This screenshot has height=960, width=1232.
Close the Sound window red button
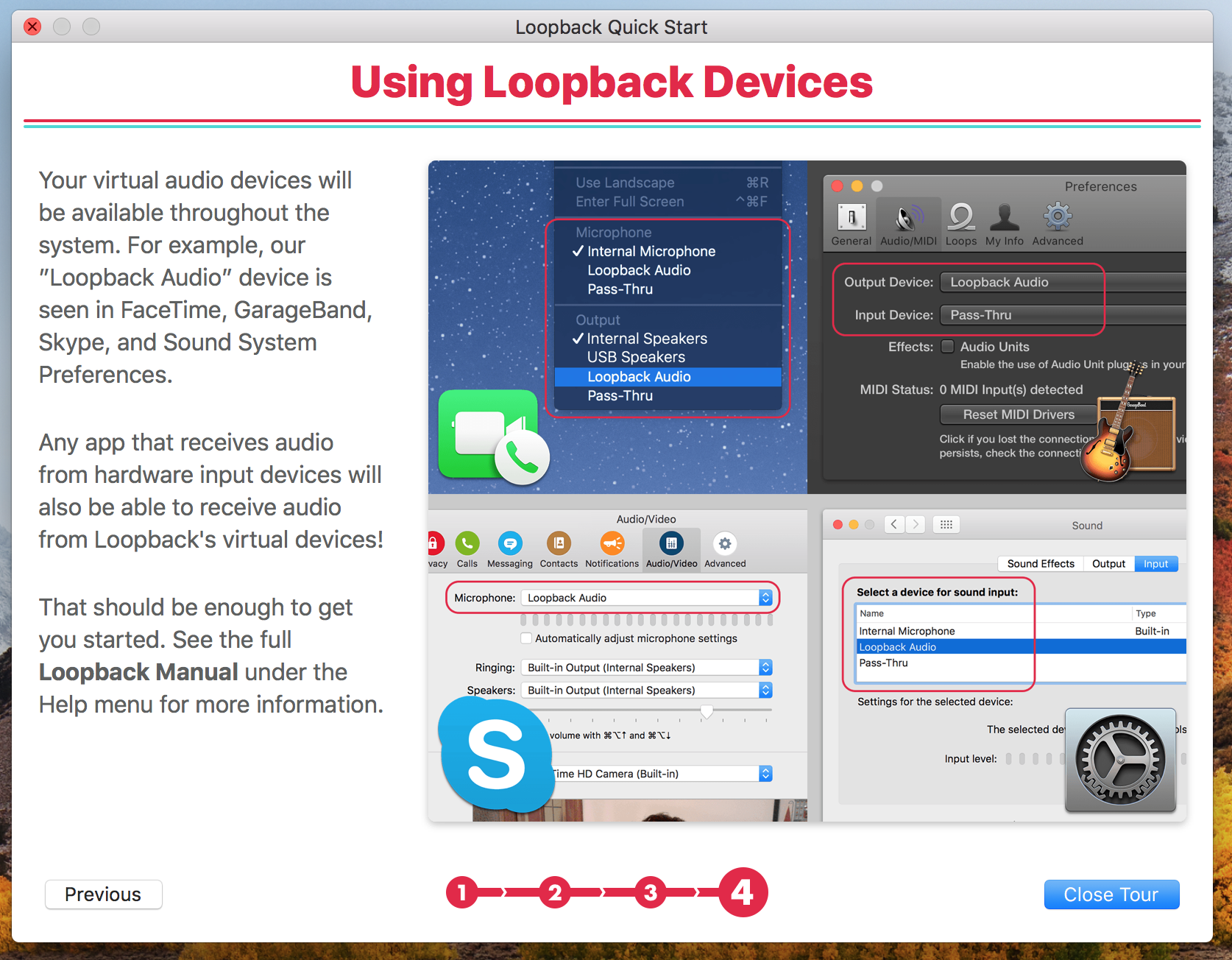pyautogui.click(x=838, y=524)
